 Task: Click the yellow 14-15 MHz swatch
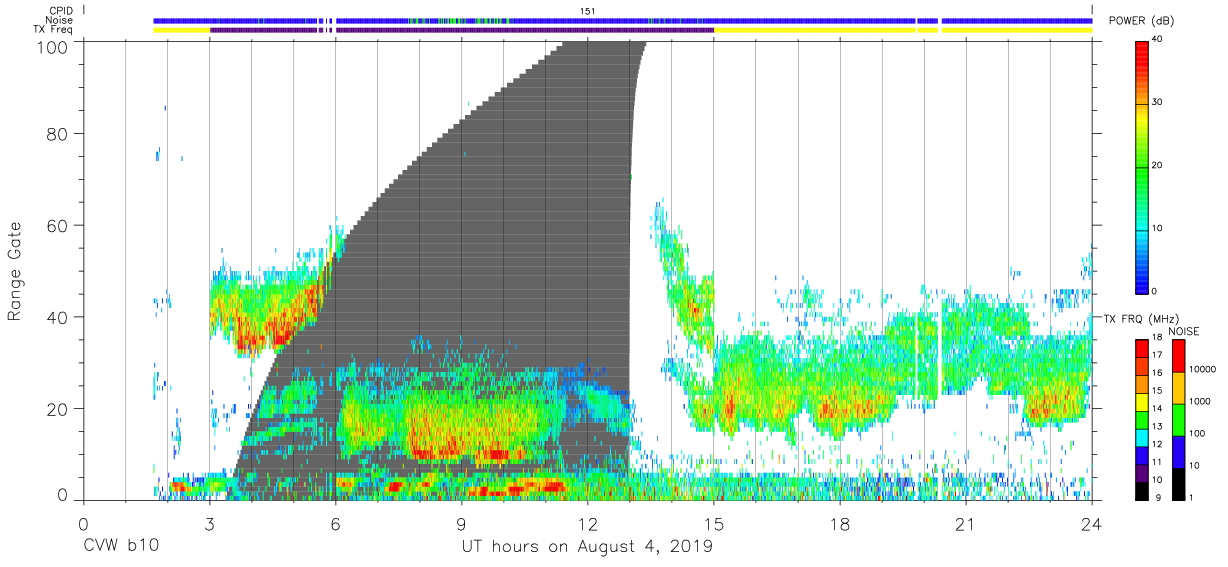(1143, 401)
